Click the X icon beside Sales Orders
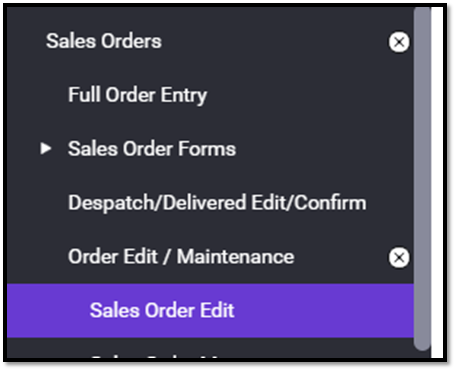Viewport: 456px width, 371px height. coord(399,42)
